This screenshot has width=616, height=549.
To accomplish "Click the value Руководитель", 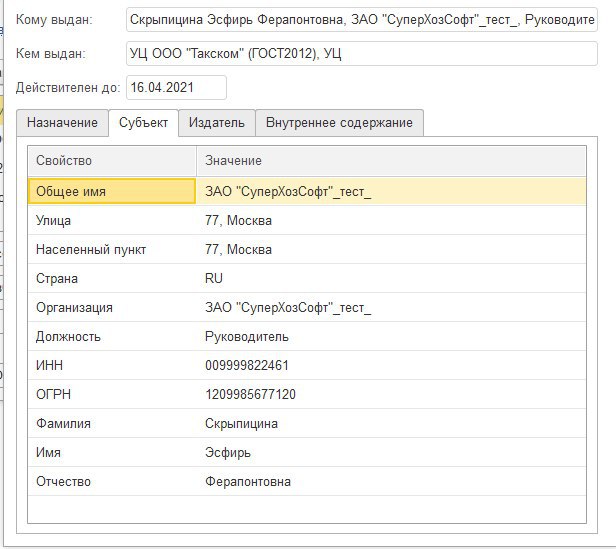I will [x=247, y=337].
